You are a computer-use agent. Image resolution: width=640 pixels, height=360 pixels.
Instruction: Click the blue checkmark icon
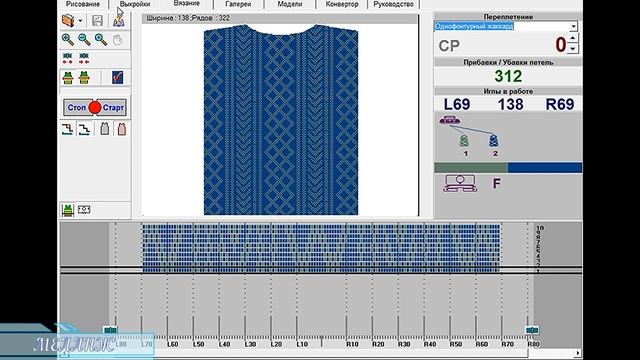118,77
